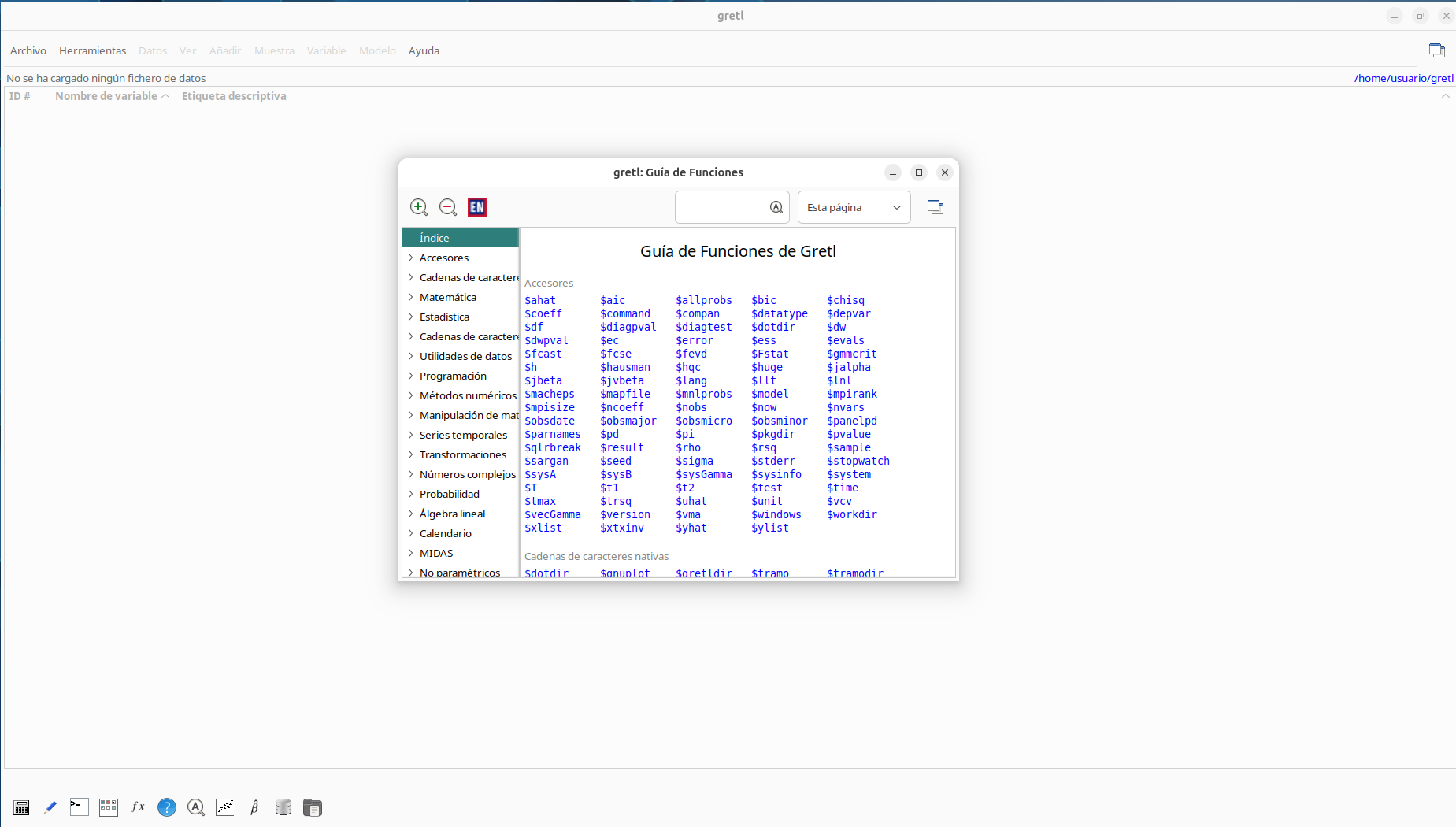Open the Ver menu

click(x=187, y=50)
